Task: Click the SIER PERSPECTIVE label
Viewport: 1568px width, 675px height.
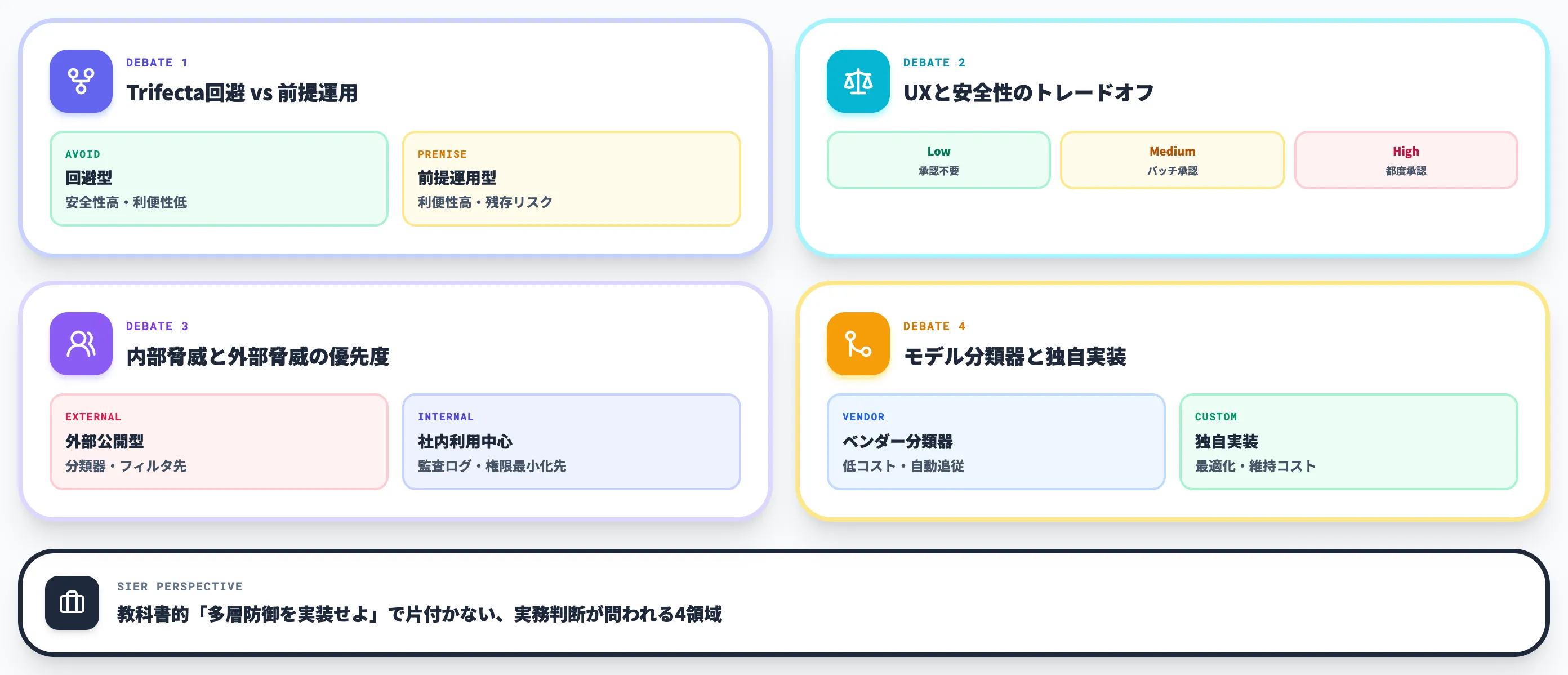Action: click(x=180, y=587)
